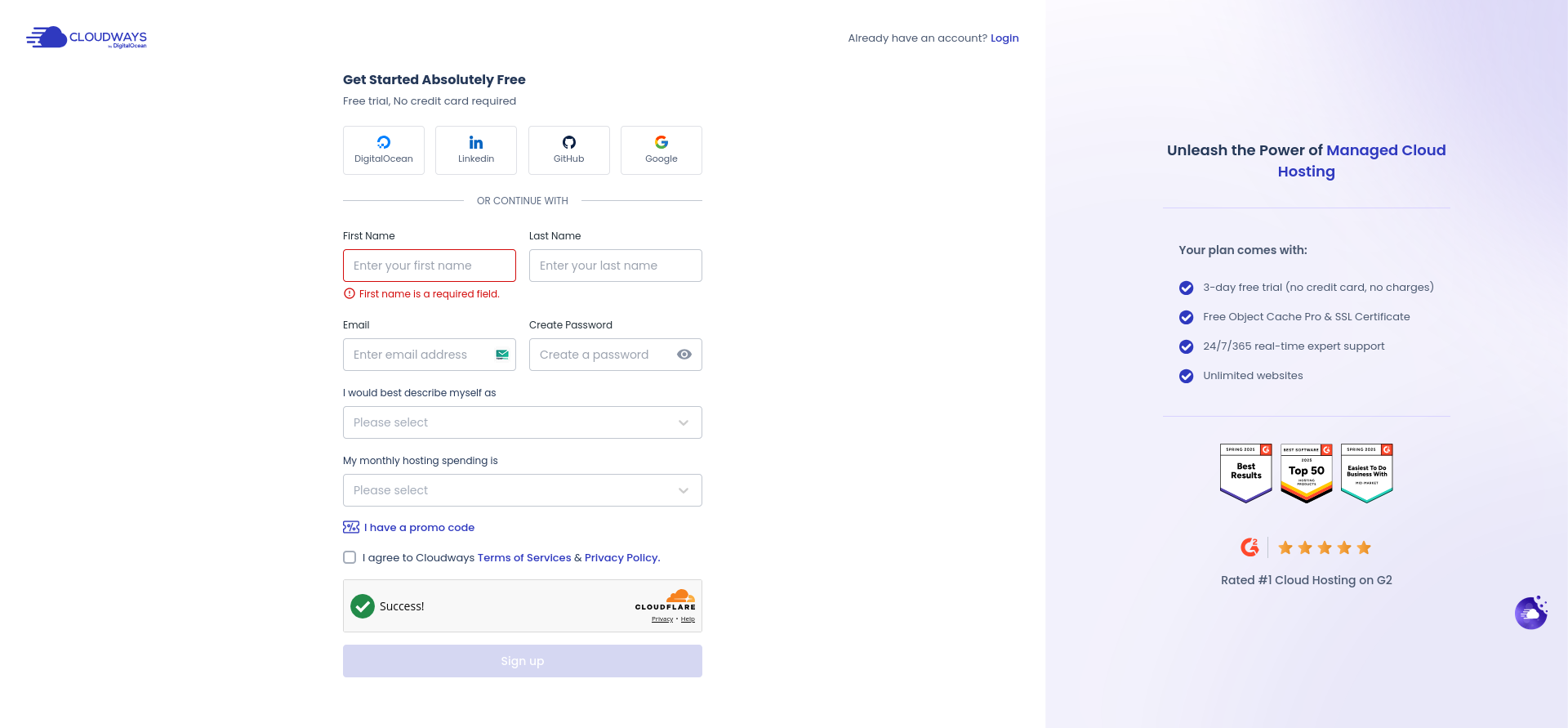This screenshot has width=1568, height=728.
Task: Click the Best Results G2 badge
Action: [1246, 474]
